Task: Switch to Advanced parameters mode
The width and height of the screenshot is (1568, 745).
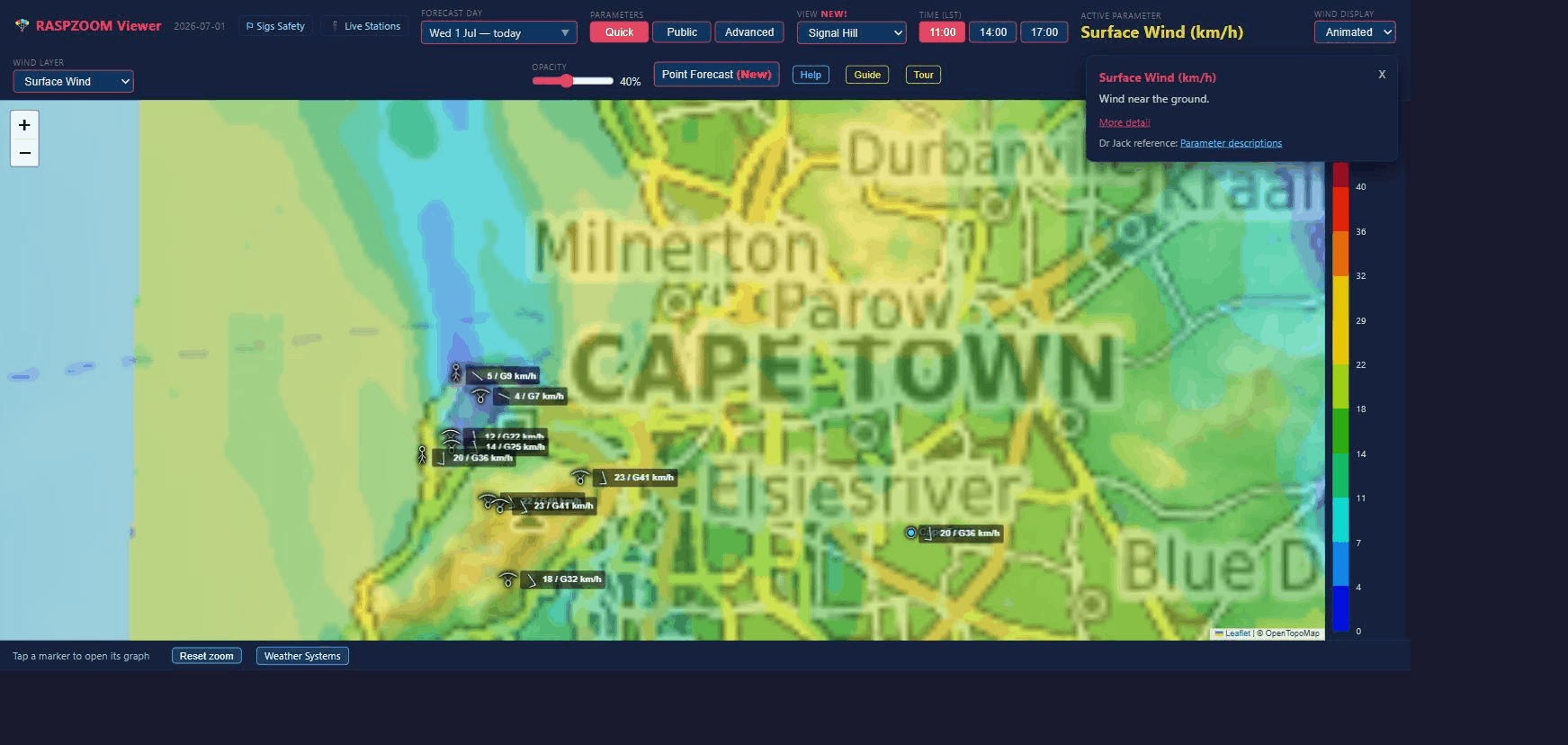Action: coord(749,32)
